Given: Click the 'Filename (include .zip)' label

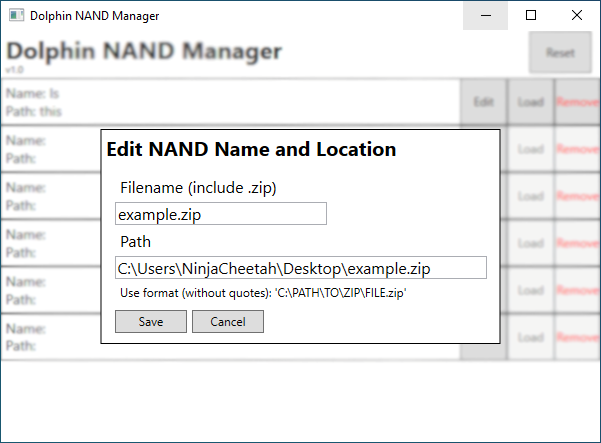Looking at the screenshot, I should coord(198,188).
